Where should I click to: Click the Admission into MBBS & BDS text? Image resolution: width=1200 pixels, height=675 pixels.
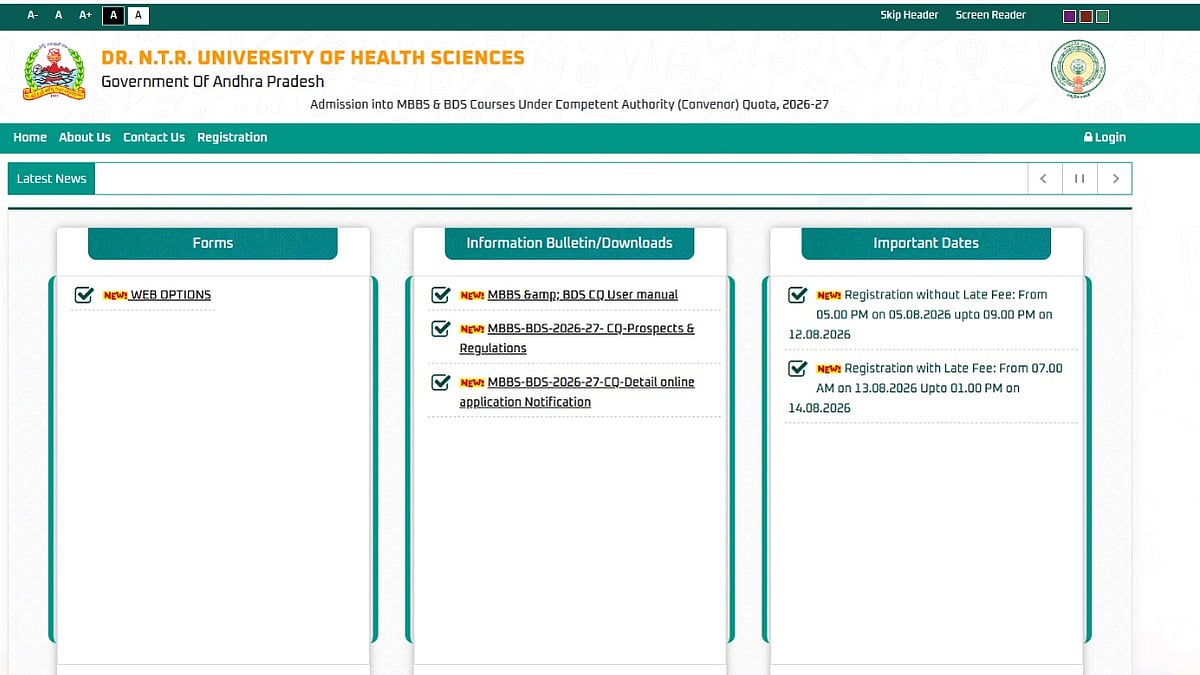coord(569,105)
